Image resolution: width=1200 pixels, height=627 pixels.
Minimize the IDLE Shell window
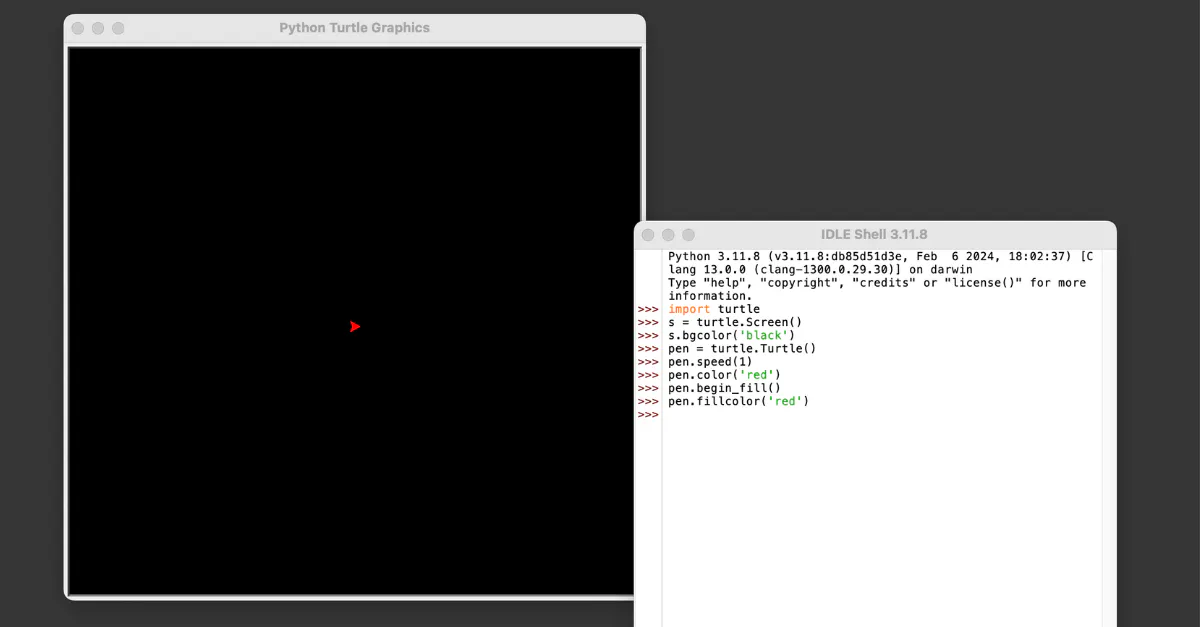tap(668, 235)
